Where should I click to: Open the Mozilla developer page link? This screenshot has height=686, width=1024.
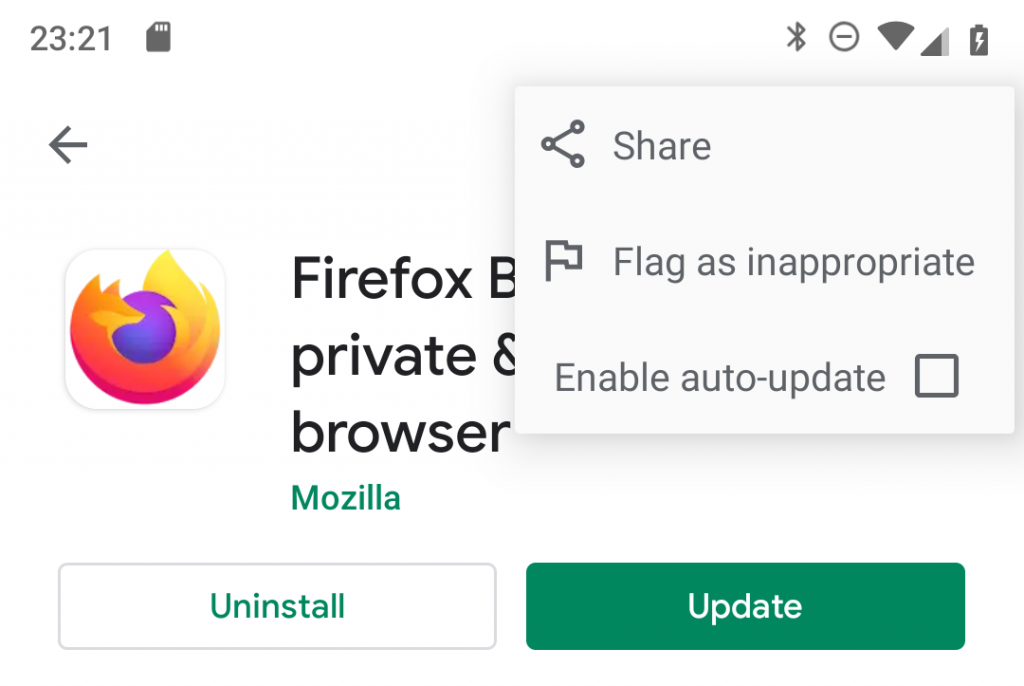point(345,498)
